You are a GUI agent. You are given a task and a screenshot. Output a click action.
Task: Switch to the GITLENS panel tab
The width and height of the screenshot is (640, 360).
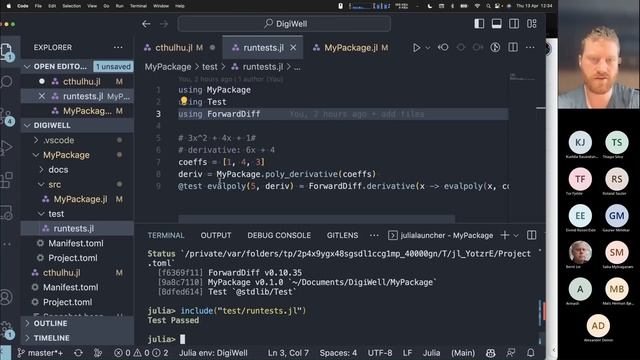tap(342, 236)
